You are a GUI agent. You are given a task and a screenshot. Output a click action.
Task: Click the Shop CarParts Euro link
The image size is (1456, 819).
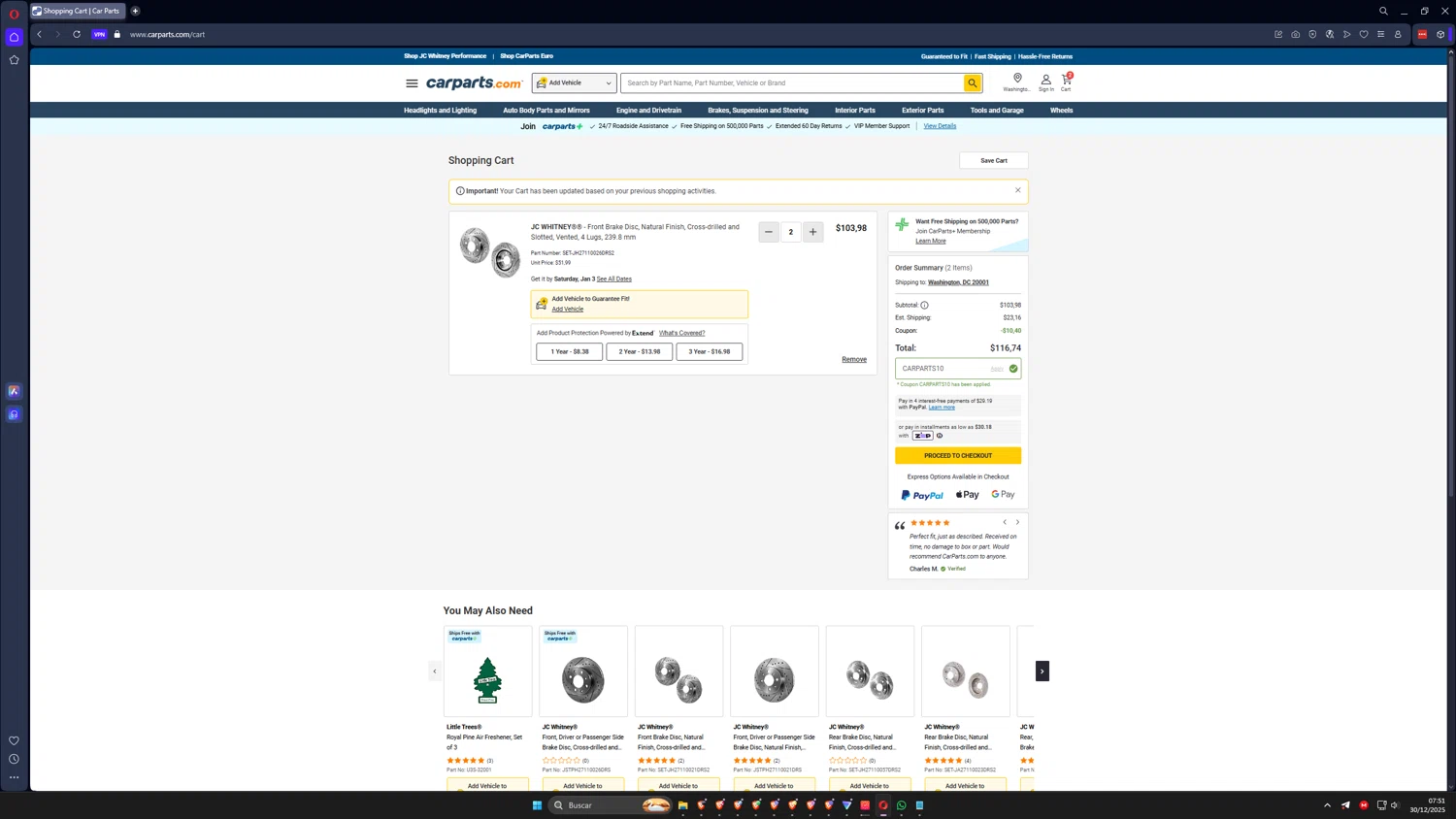coord(526,56)
